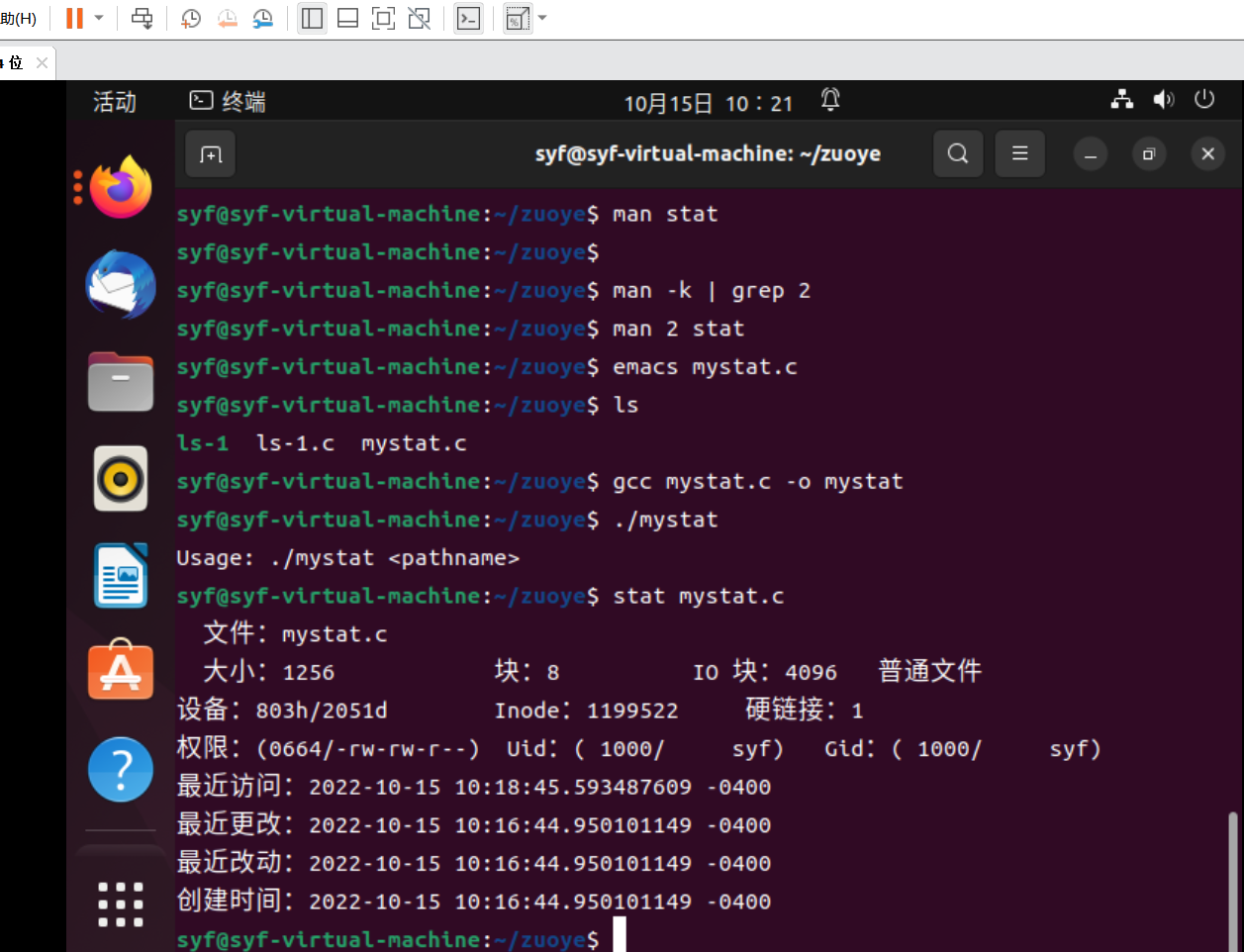The height and width of the screenshot is (952, 1244).
Task: Click the '普通文件' text
Action: click(x=929, y=672)
